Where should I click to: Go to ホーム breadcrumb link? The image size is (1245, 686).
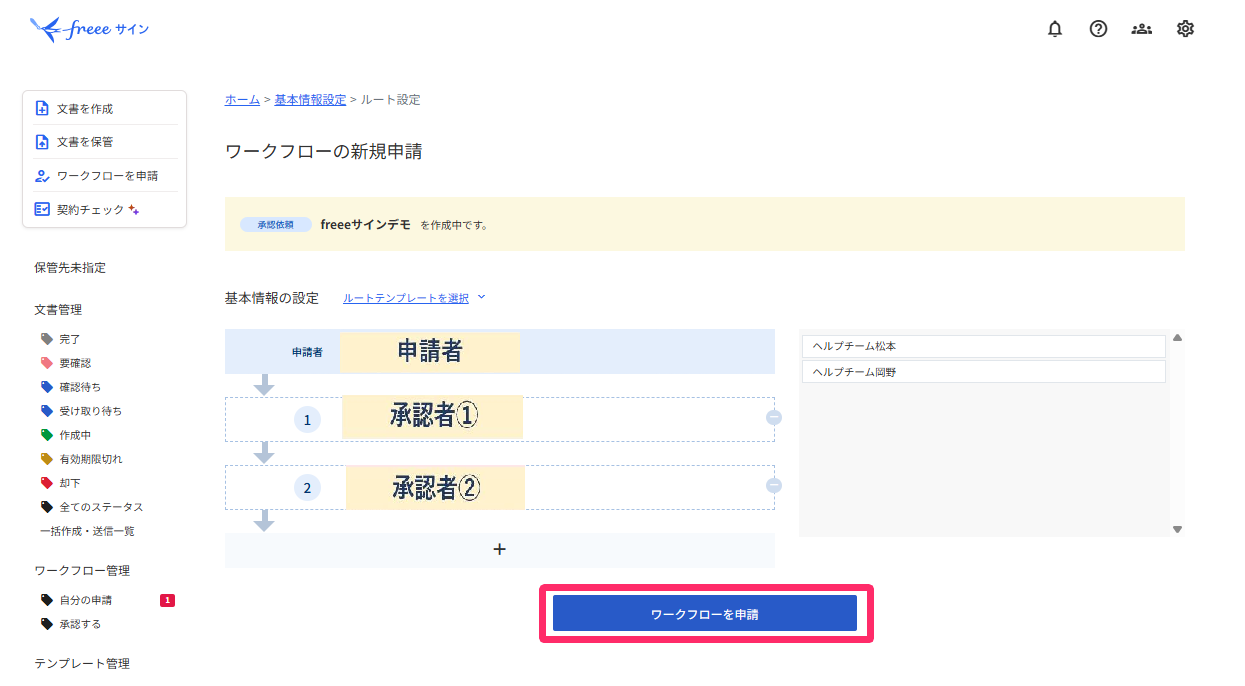(x=243, y=100)
